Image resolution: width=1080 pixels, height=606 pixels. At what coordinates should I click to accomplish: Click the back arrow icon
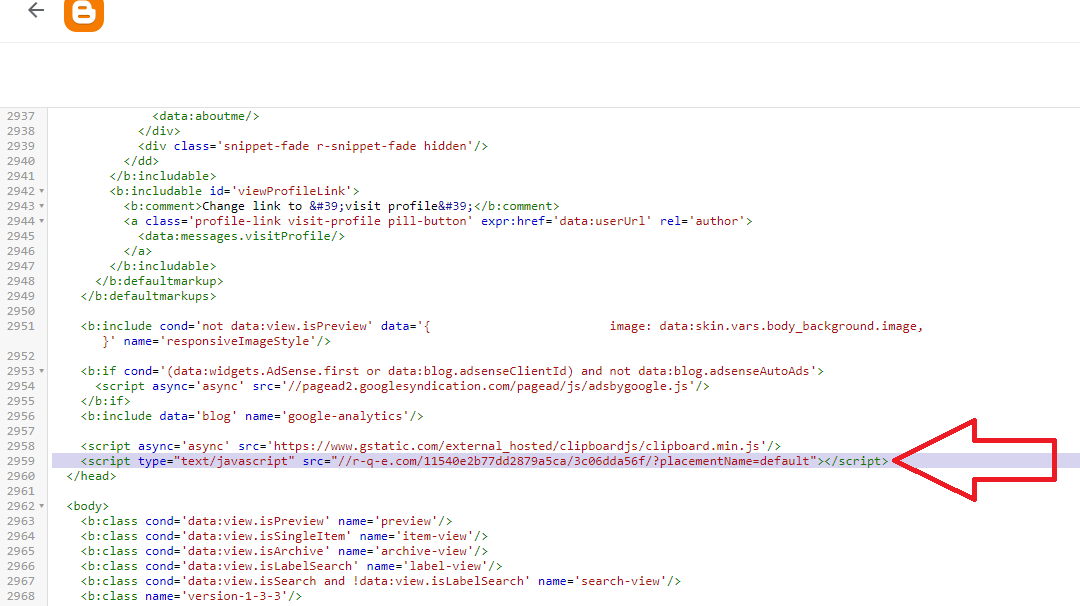click(36, 11)
